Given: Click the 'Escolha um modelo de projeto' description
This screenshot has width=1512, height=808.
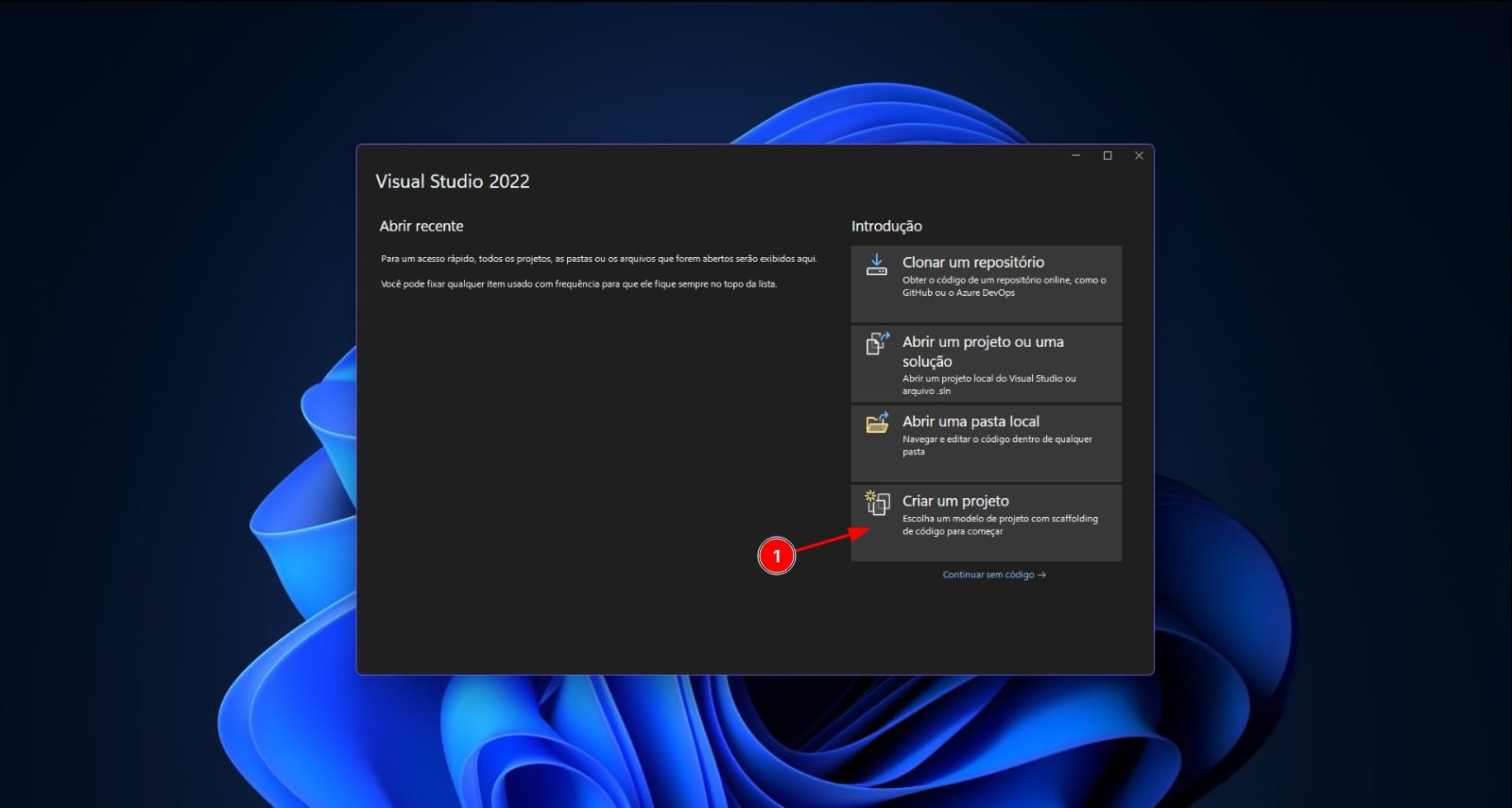Looking at the screenshot, I should pyautogui.click(x=1000, y=524).
